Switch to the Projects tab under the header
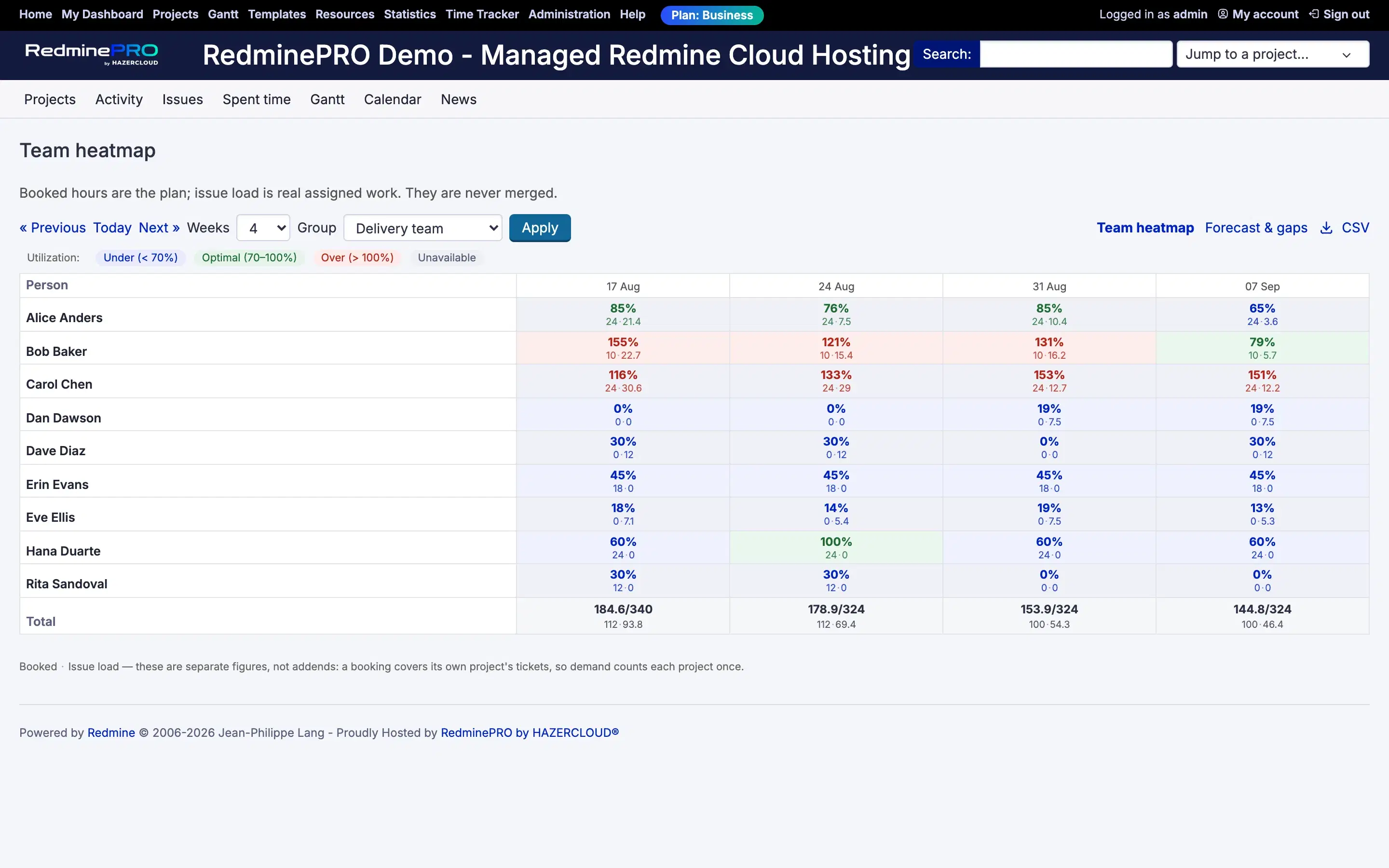The height and width of the screenshot is (868, 1389). (50, 99)
